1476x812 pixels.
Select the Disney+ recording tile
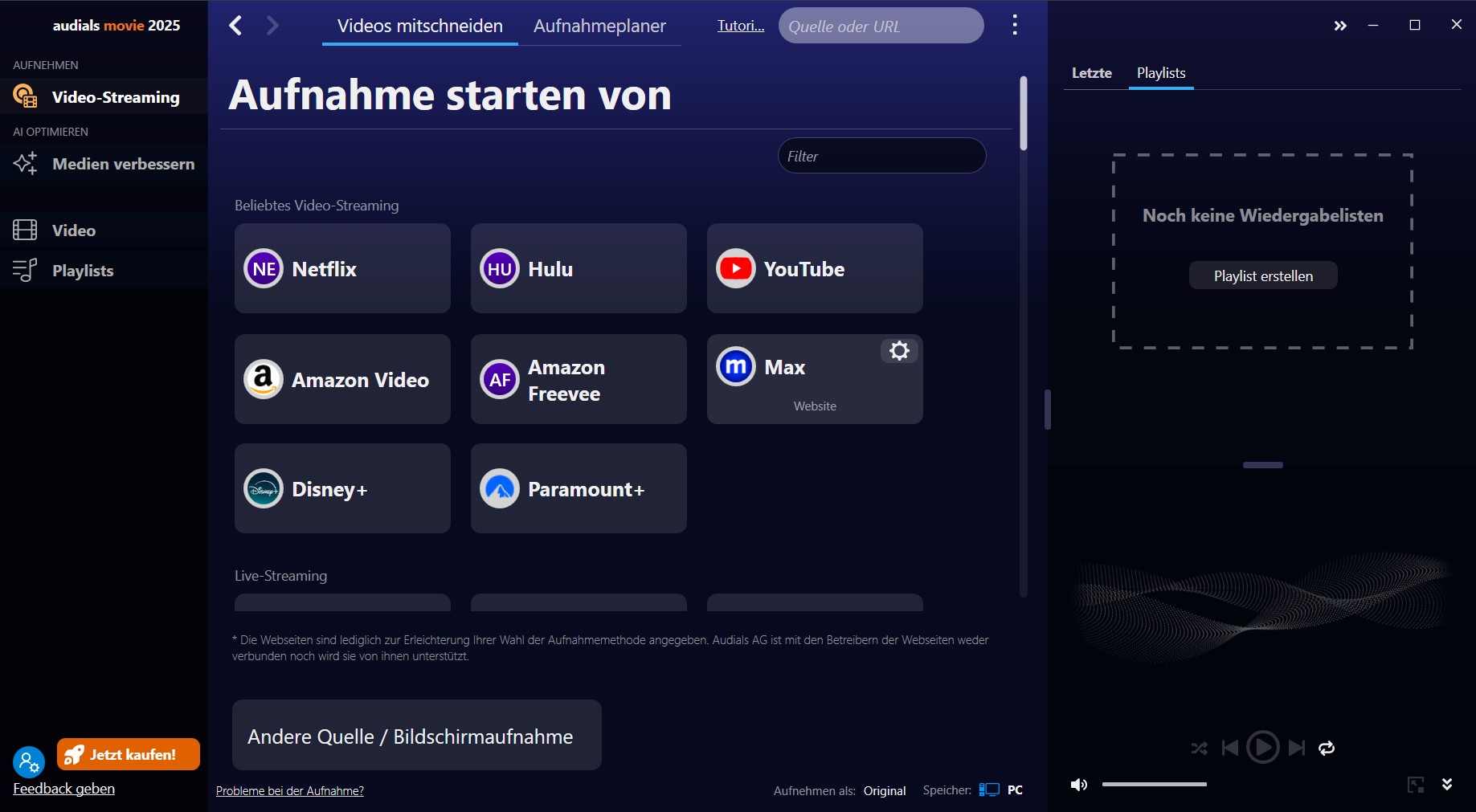click(342, 488)
